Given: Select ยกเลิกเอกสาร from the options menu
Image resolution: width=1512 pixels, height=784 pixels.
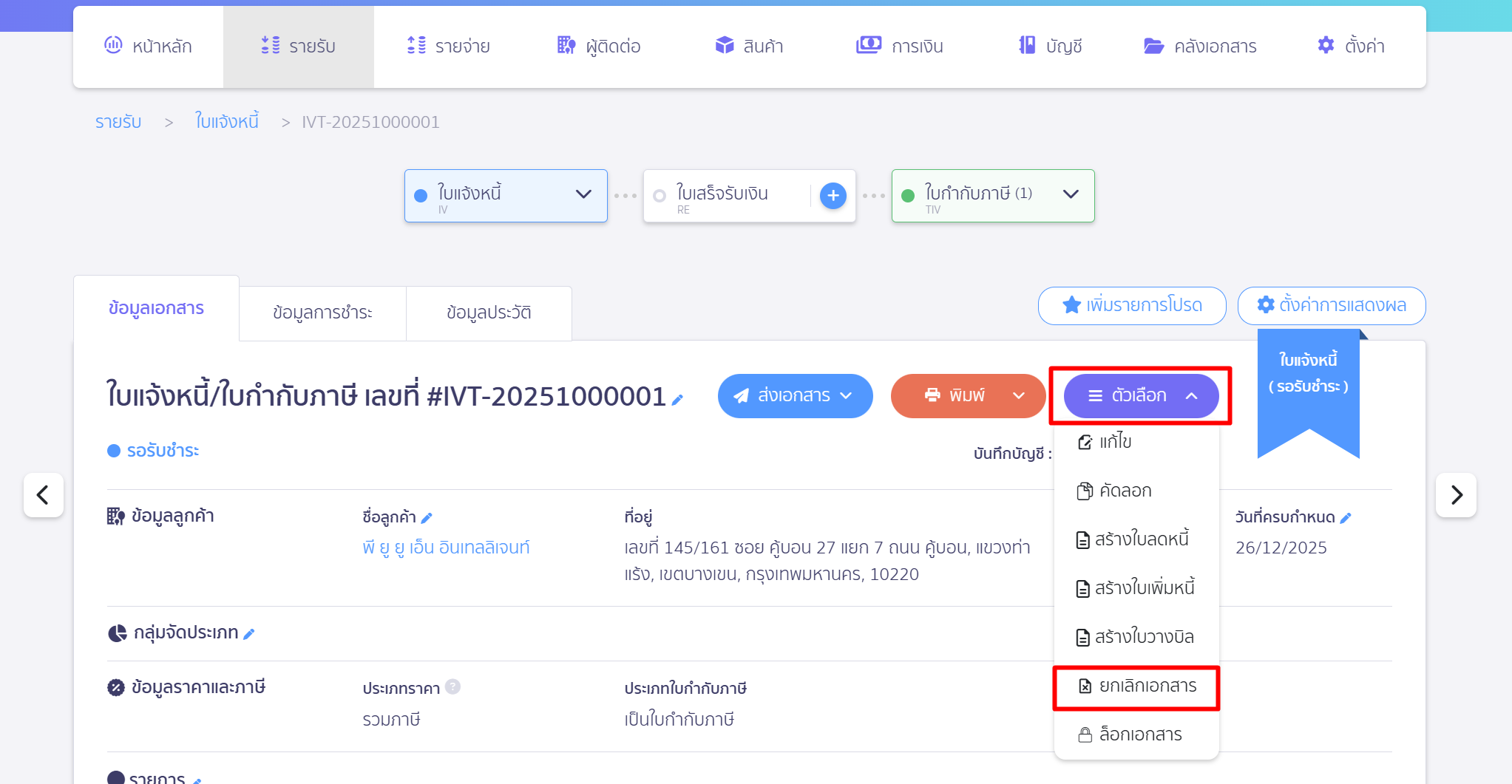Looking at the screenshot, I should (1136, 686).
